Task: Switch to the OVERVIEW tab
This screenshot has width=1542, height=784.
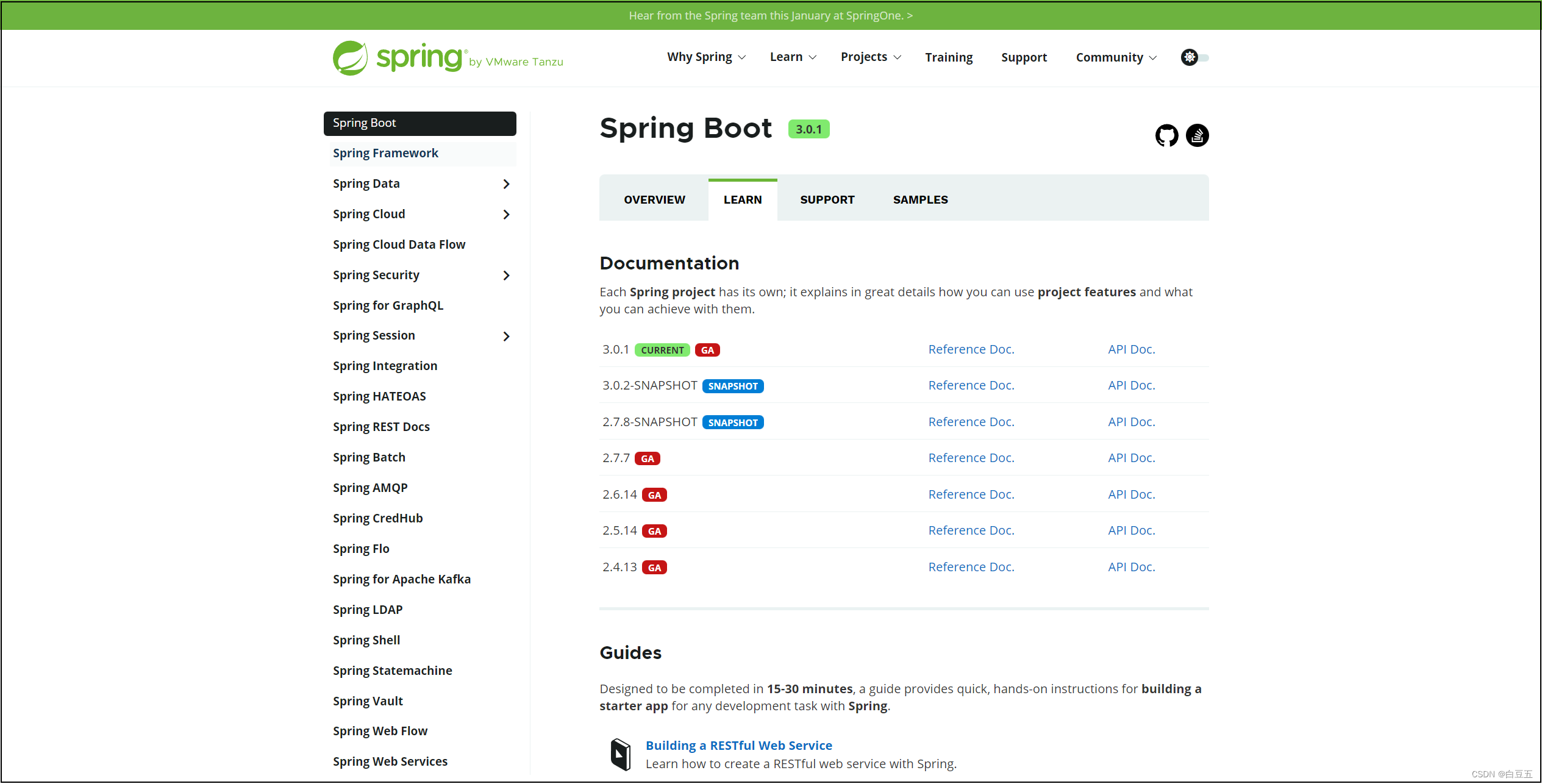Action: (654, 199)
